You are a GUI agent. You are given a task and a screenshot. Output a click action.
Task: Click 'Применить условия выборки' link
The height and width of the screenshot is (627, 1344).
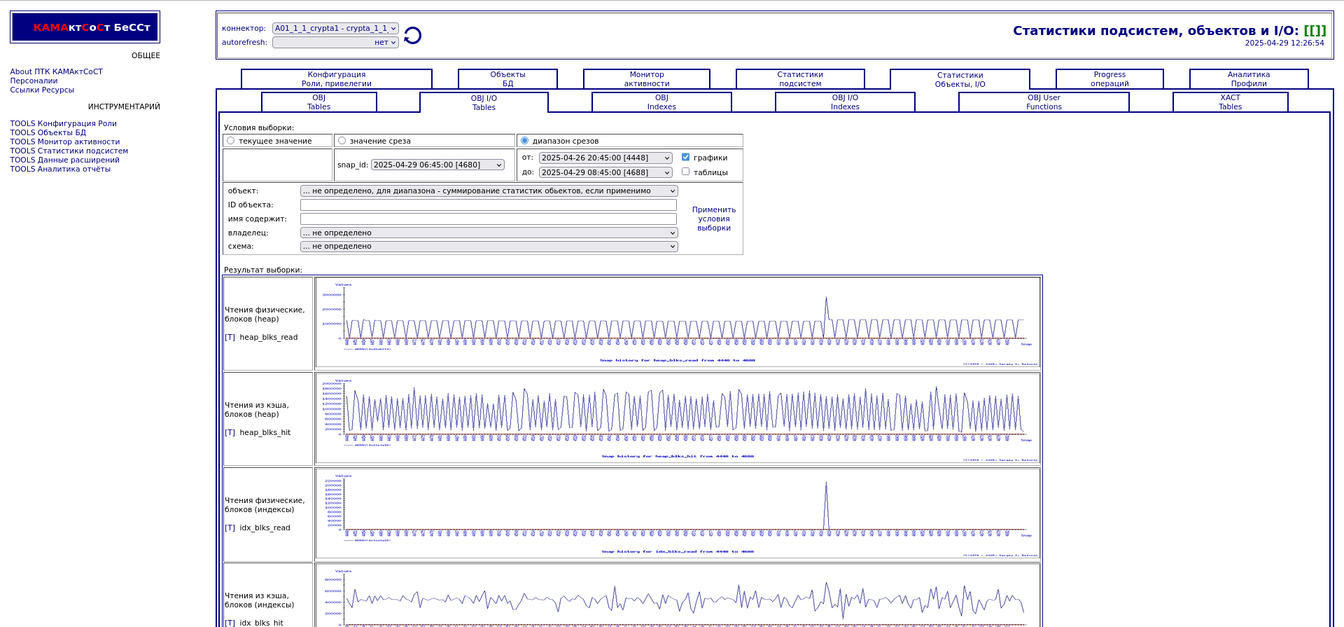click(x=713, y=218)
